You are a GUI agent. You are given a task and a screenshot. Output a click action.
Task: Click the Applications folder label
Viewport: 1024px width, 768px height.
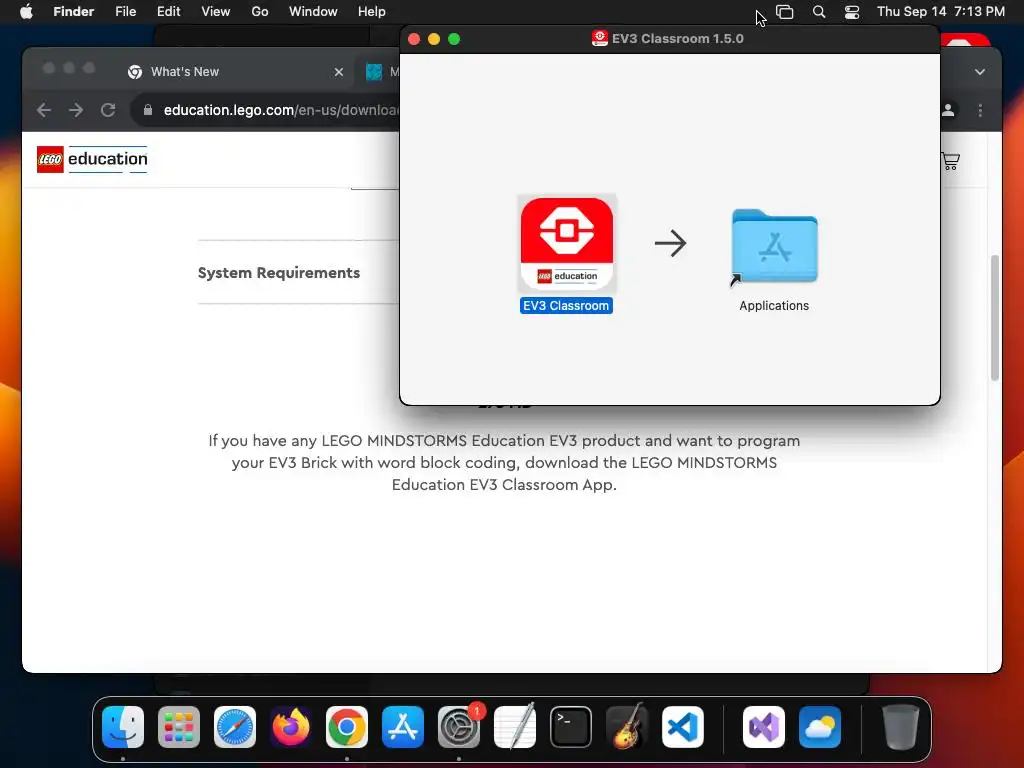pyautogui.click(x=774, y=306)
